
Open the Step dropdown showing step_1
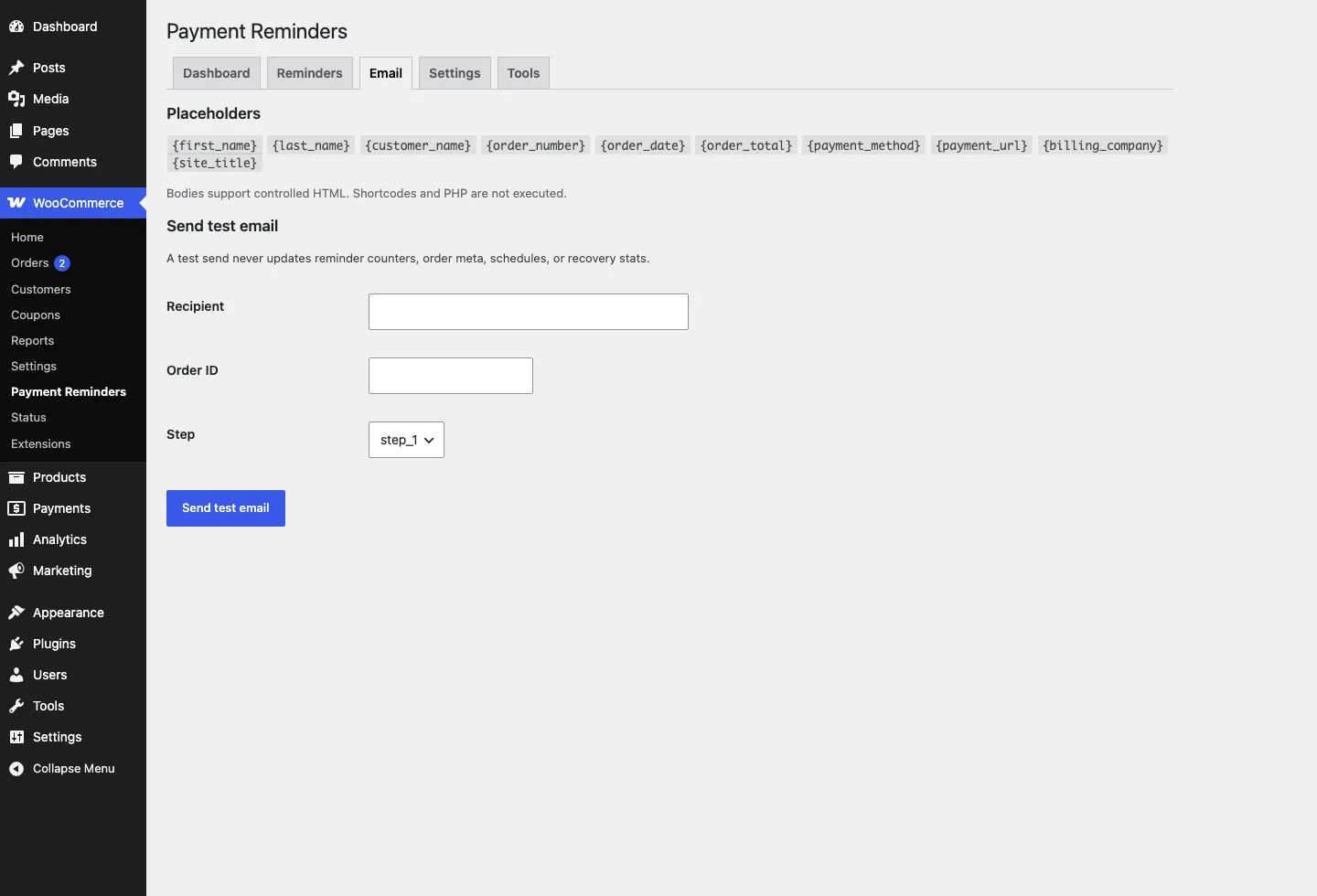click(x=406, y=440)
